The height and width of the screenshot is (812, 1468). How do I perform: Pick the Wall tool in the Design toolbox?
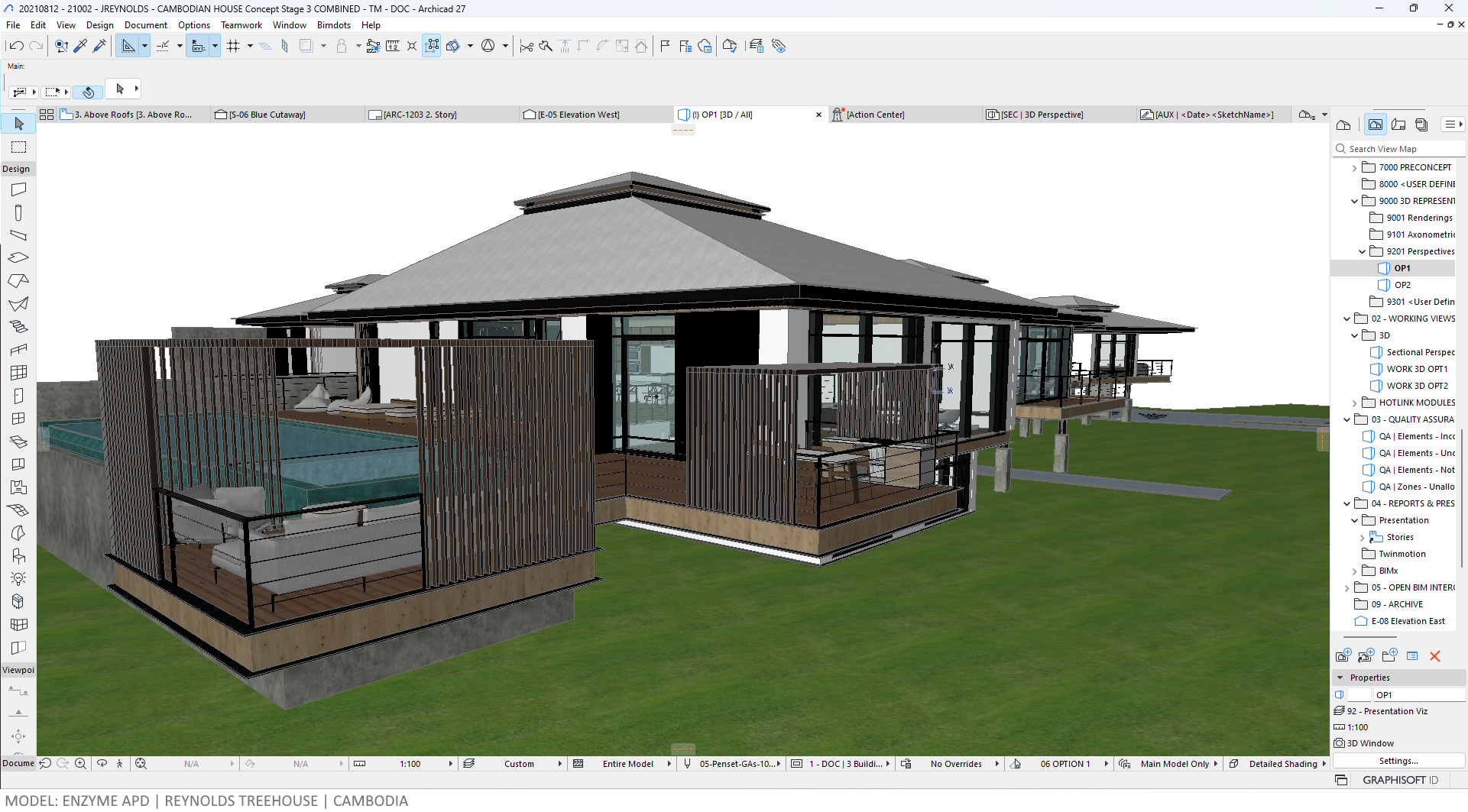coord(18,189)
